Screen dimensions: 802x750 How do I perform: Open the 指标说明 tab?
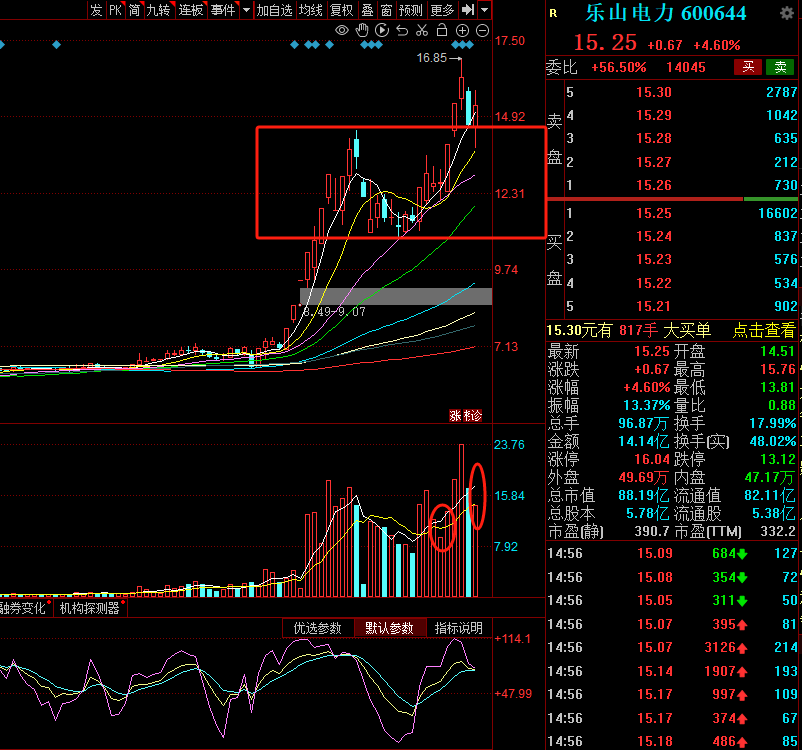[x=459, y=628]
